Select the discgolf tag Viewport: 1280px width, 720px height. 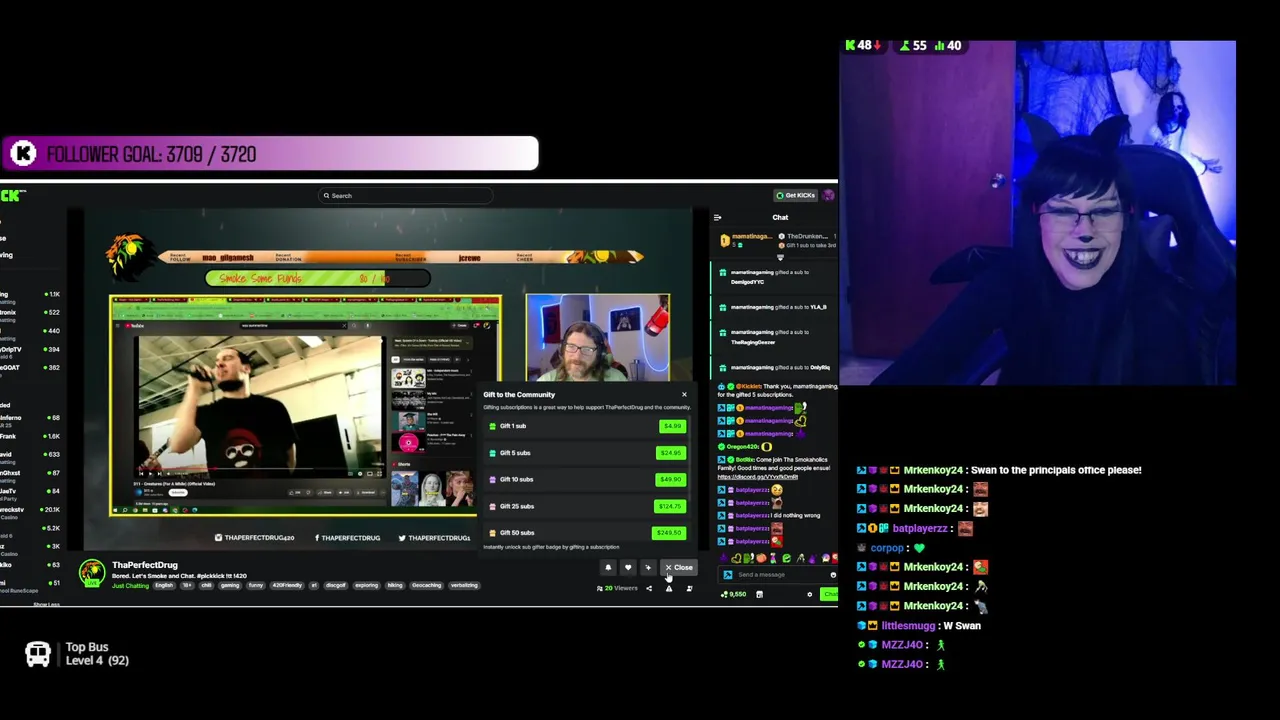pyautogui.click(x=336, y=586)
